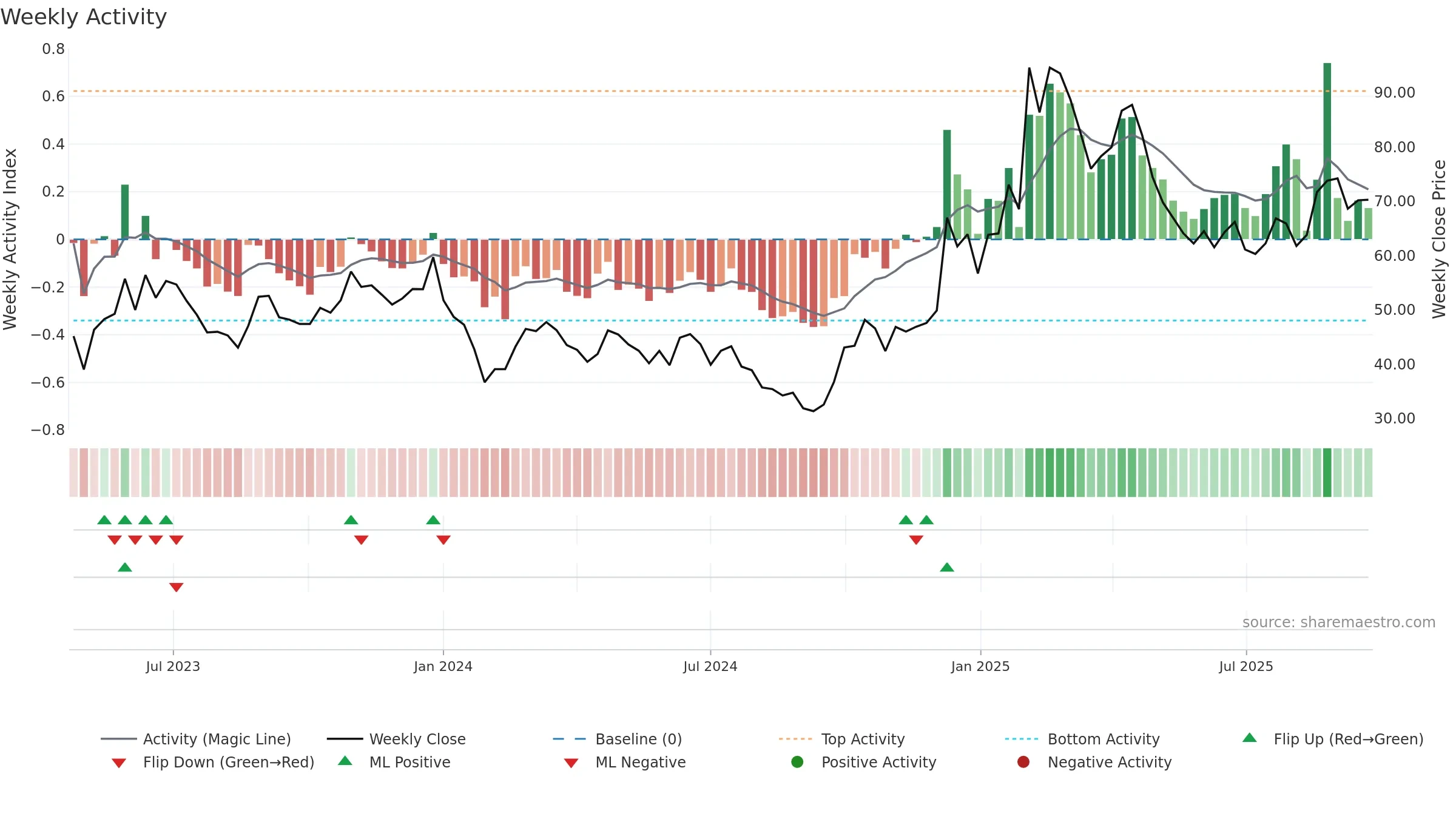Click the Jan 2025 x-axis label
This screenshot has width=1456, height=819.
(980, 666)
